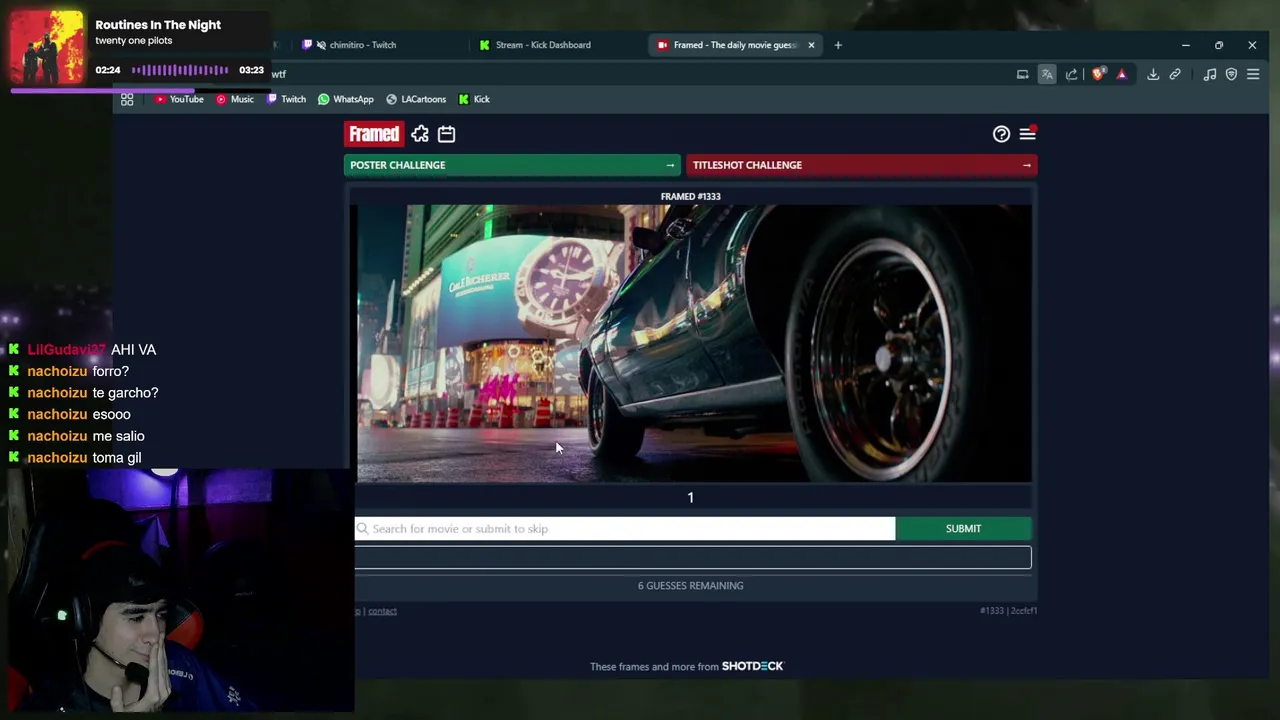
Task: Click chat message "AHI VA"
Action: 133,349
